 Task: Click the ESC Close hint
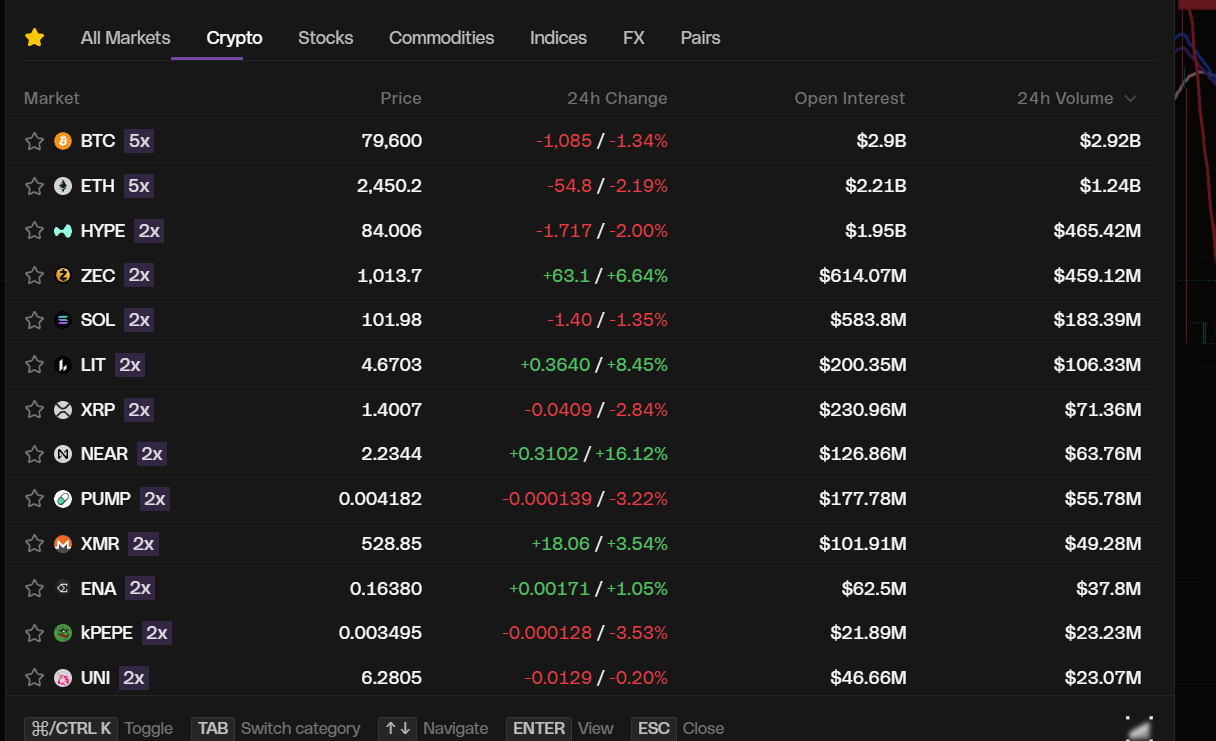click(x=678, y=728)
